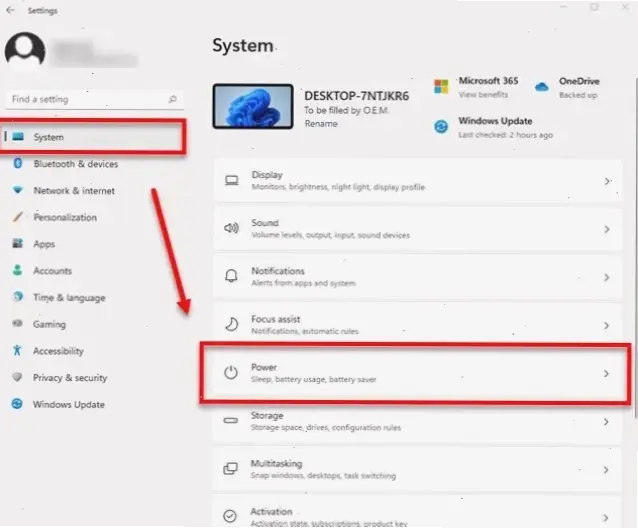The width and height of the screenshot is (638, 528).
Task: Click the Privacy & security shield icon
Action: (x=17, y=378)
